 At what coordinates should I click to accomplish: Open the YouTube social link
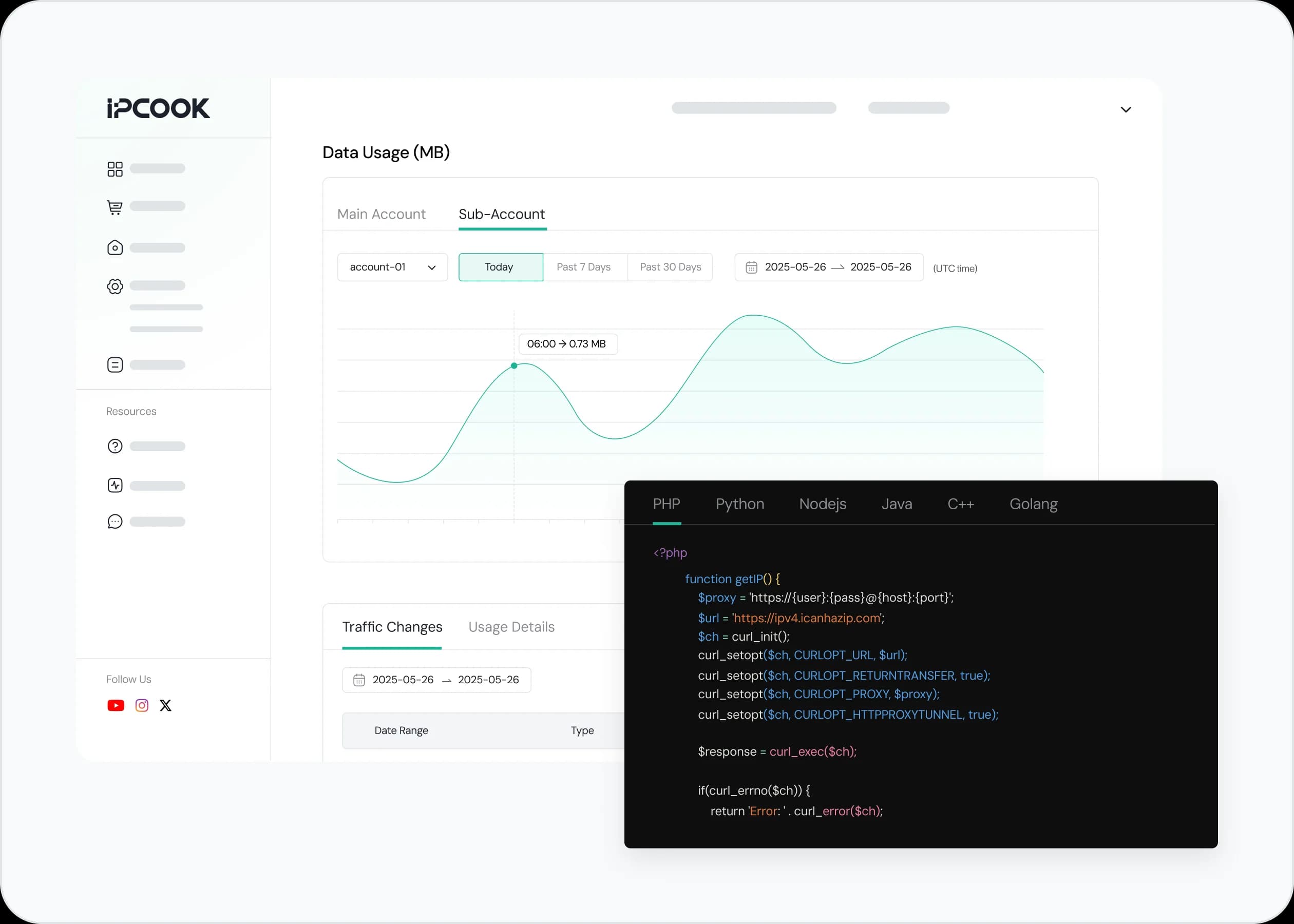[x=116, y=705]
